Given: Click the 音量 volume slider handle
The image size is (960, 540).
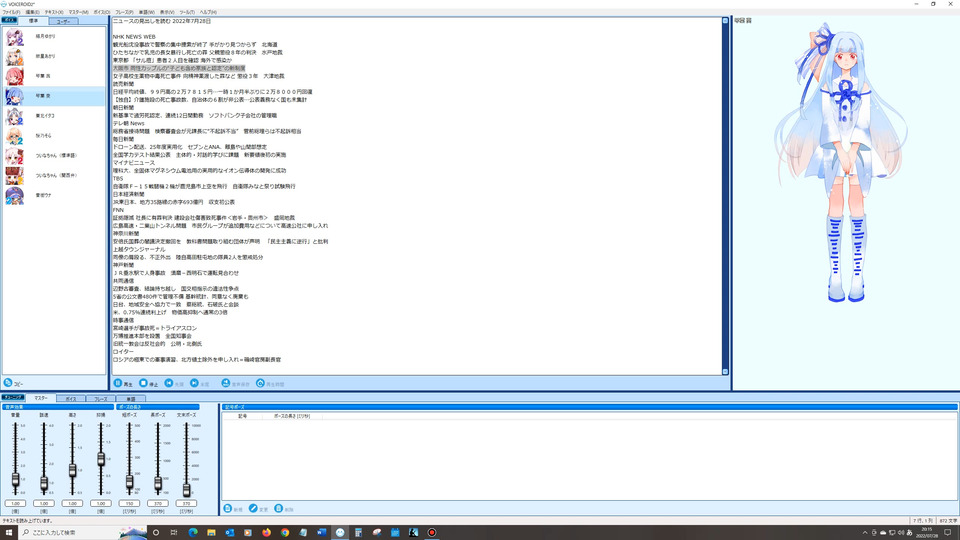Looking at the screenshot, I should pos(15,481).
